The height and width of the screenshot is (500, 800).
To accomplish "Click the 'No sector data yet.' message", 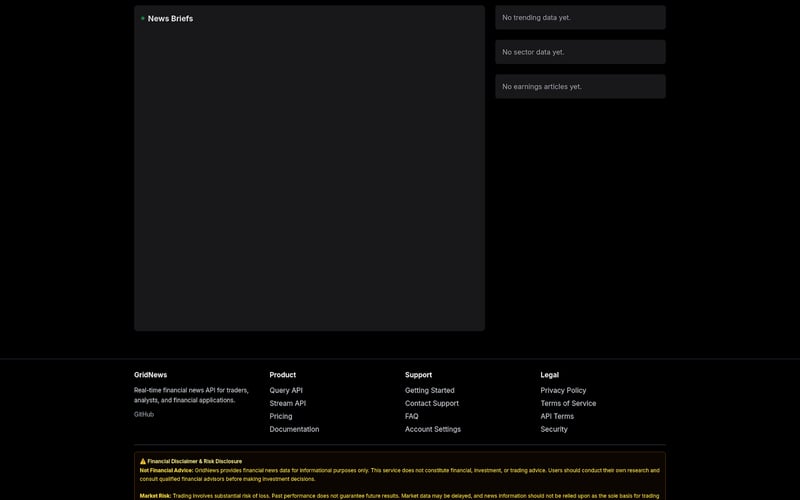I will [533, 52].
